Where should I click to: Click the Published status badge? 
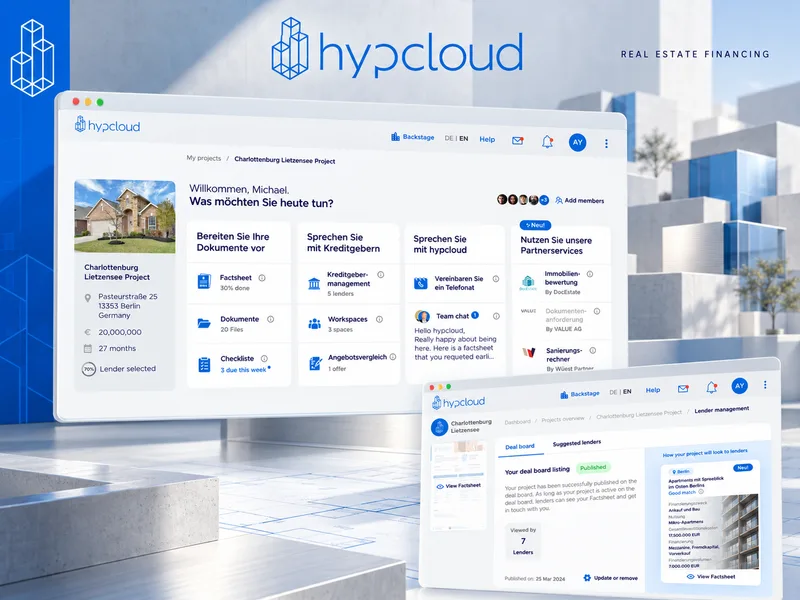593,467
